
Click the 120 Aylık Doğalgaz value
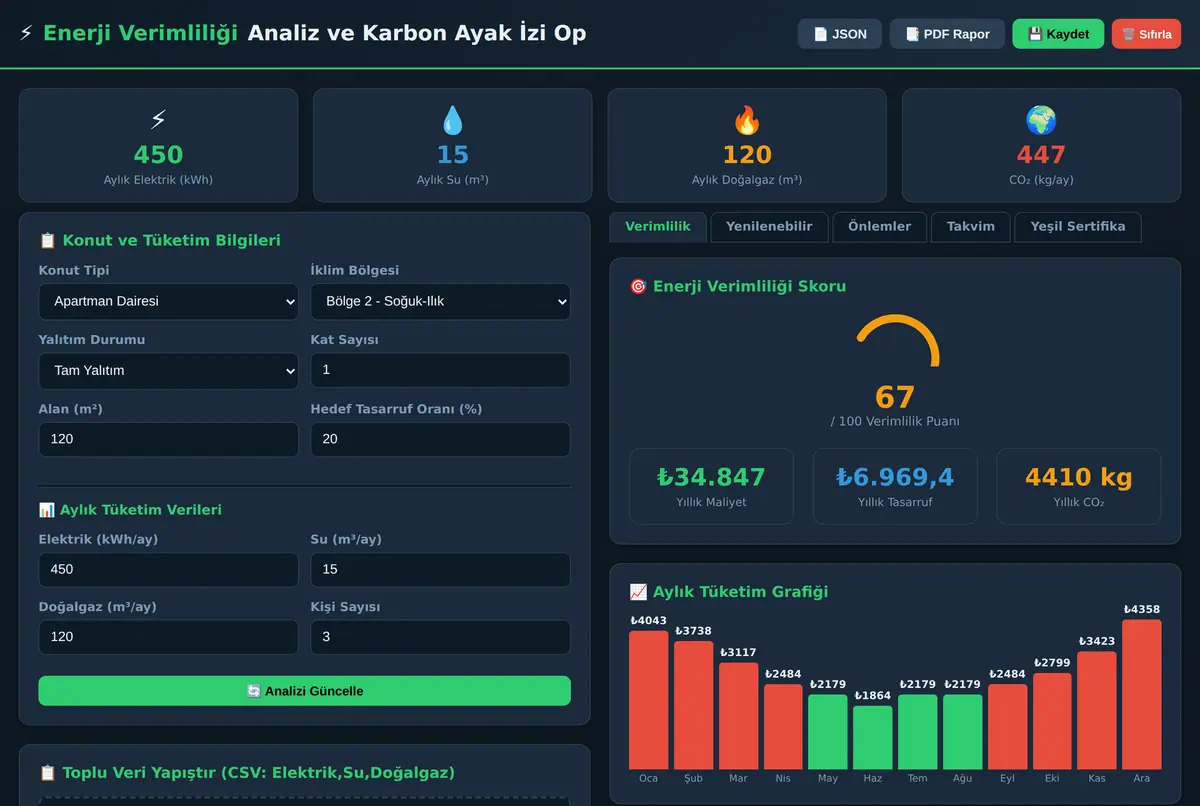pos(747,155)
